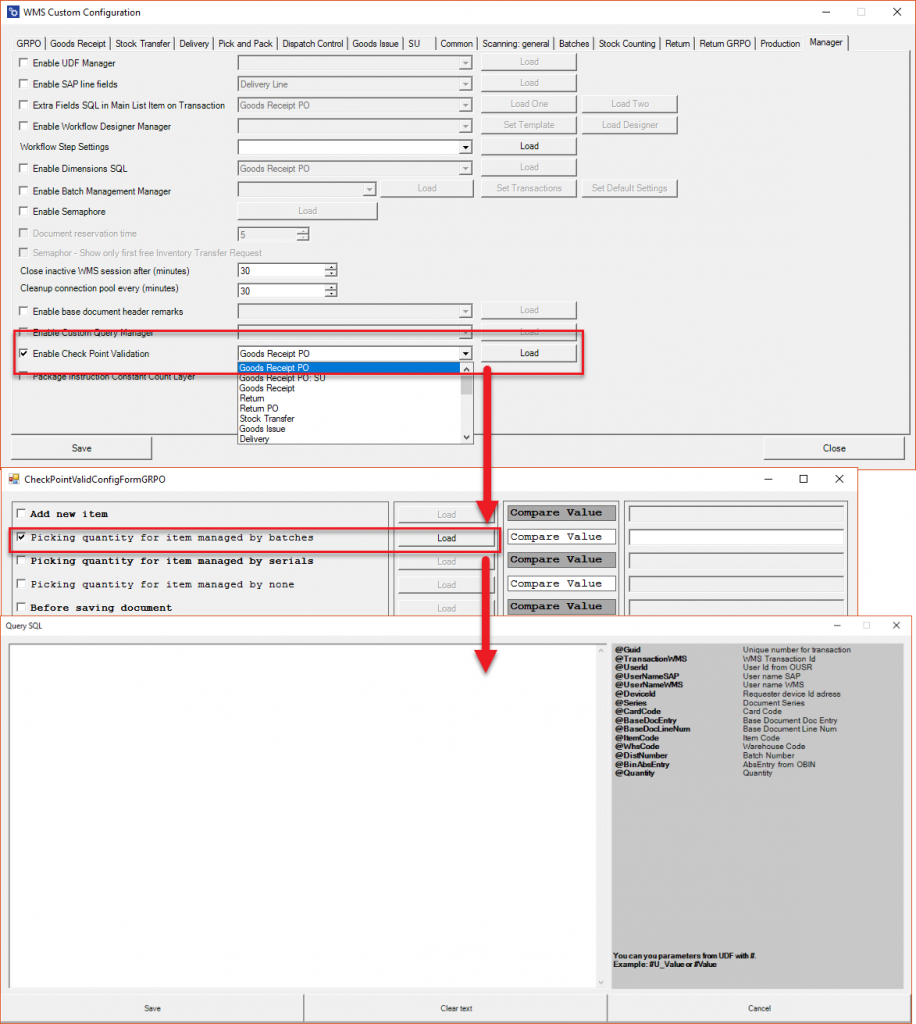Image resolution: width=916 pixels, height=1024 pixels.
Task: Select Stock Transfer from the open dropdown list
Action: coord(266,418)
